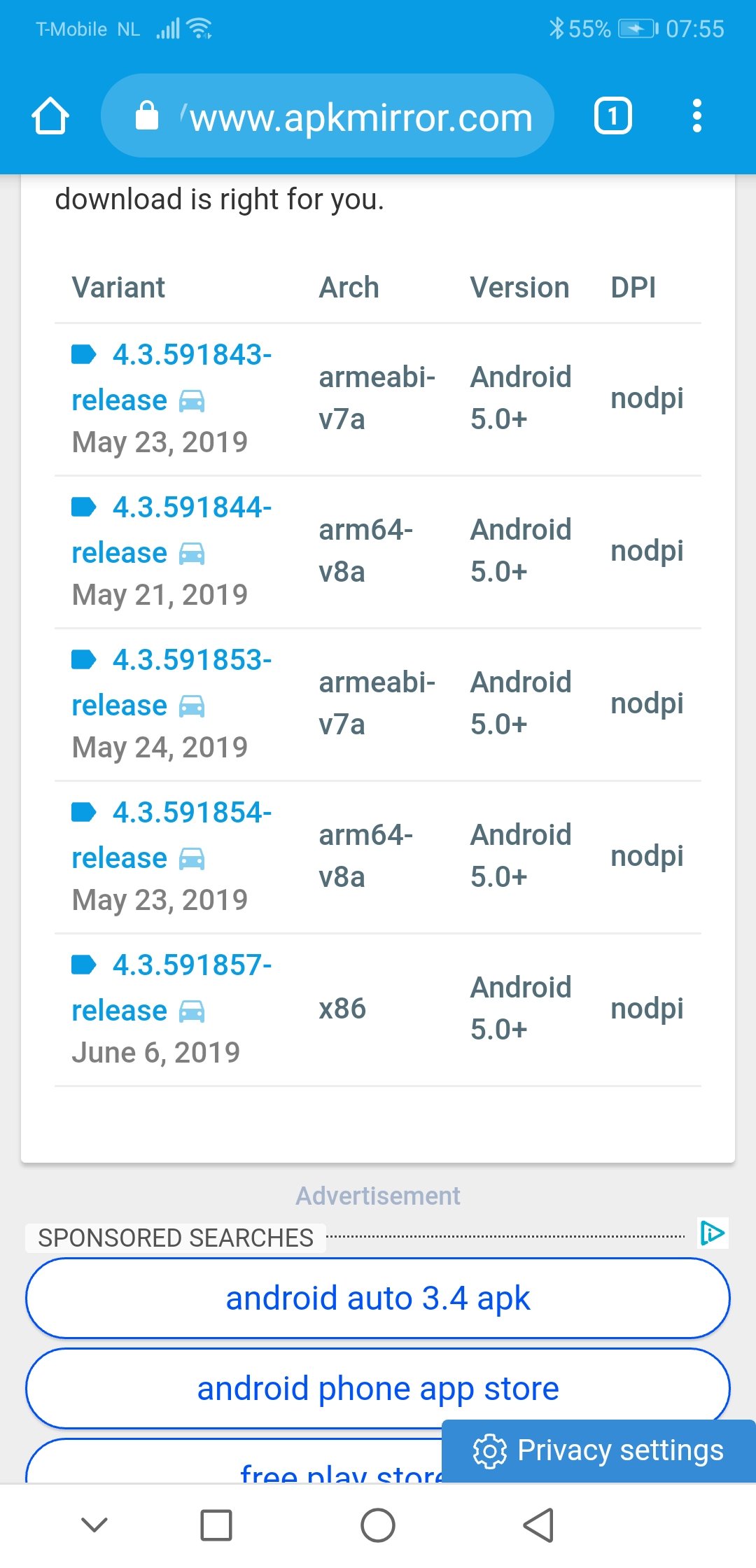756x1568 pixels.
Task: Tap the browser home icon
Action: tap(50, 115)
